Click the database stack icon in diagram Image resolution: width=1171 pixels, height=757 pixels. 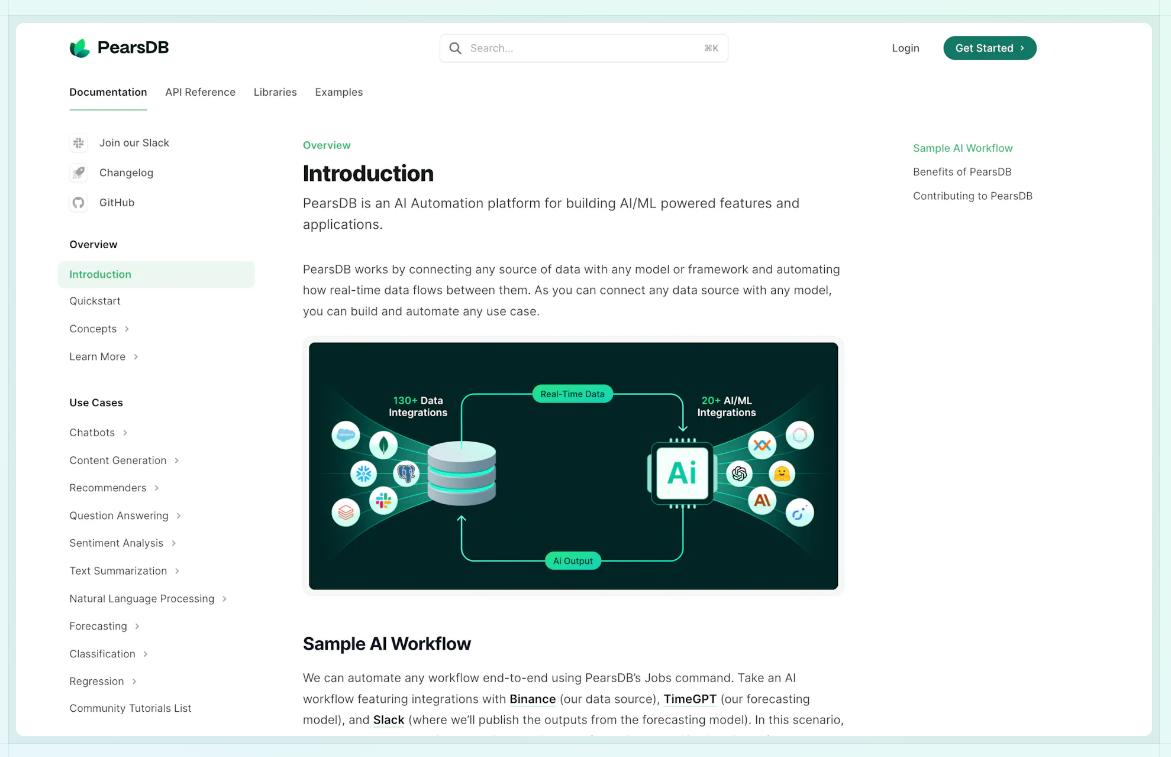[x=461, y=473]
